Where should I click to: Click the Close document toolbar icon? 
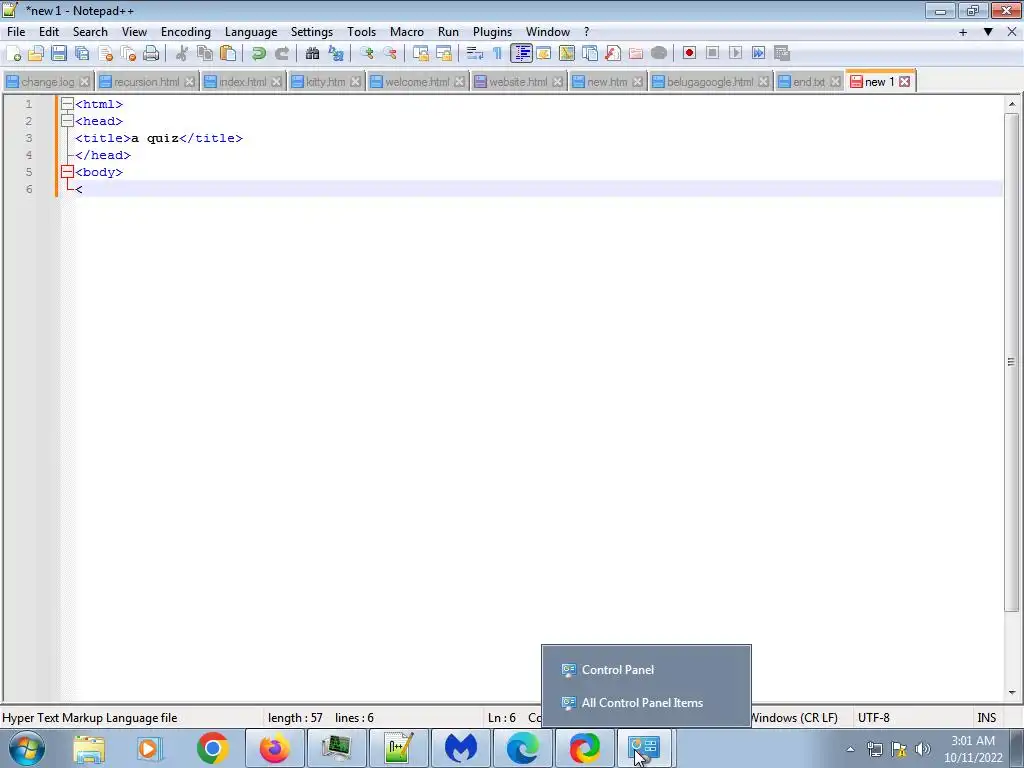pyautogui.click(x=105, y=54)
